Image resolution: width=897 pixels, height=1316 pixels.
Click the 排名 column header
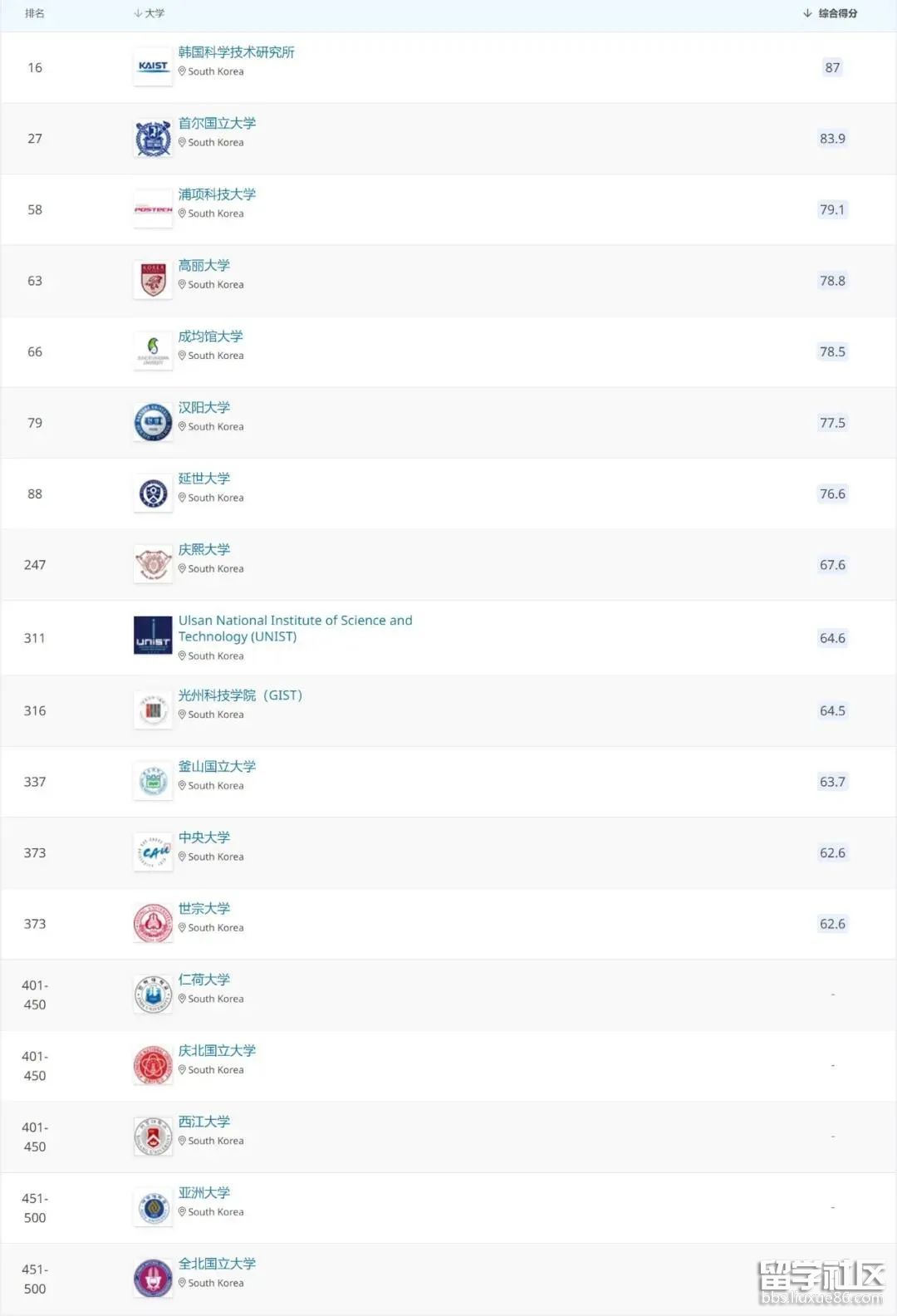coord(34,13)
